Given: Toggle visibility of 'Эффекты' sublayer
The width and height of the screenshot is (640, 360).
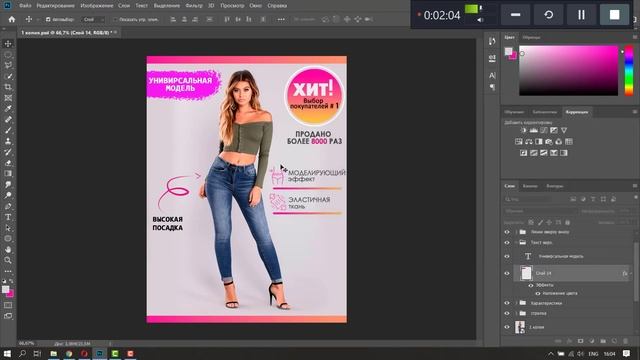Looking at the screenshot, I should pos(531,285).
